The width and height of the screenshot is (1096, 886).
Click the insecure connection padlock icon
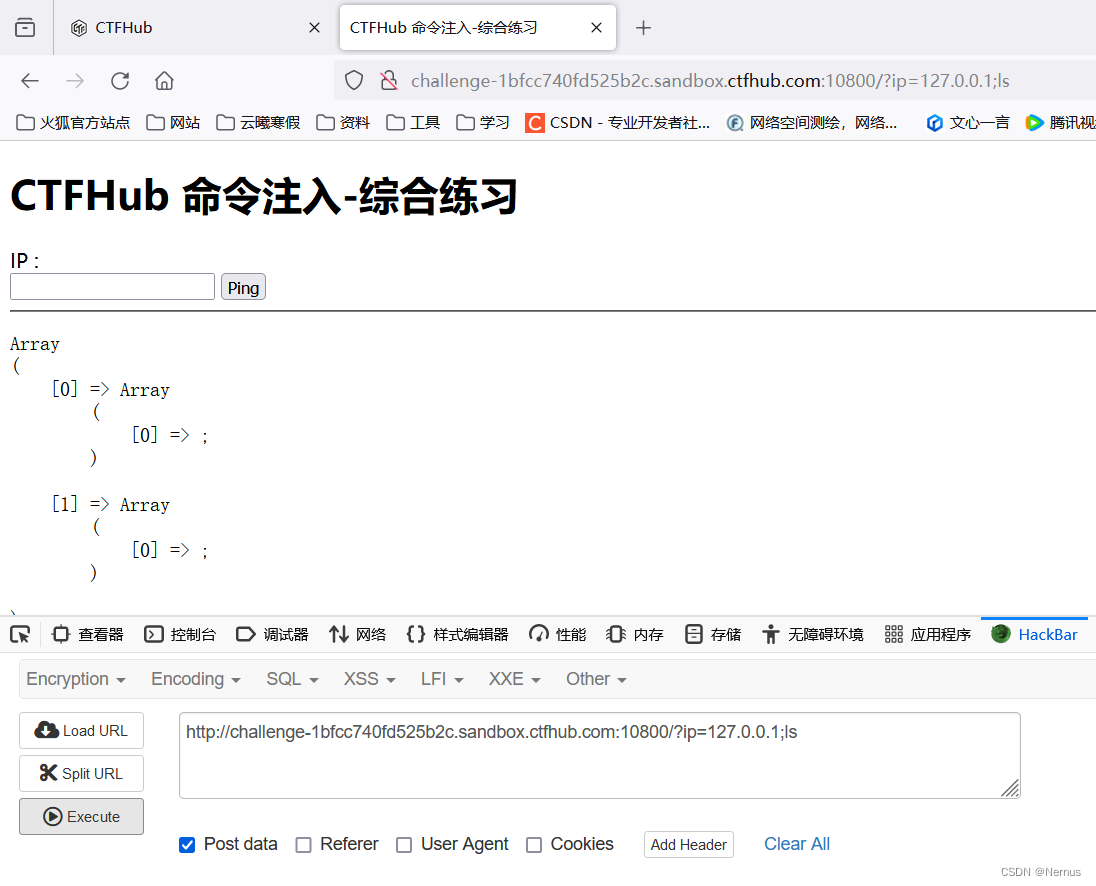[x=389, y=80]
